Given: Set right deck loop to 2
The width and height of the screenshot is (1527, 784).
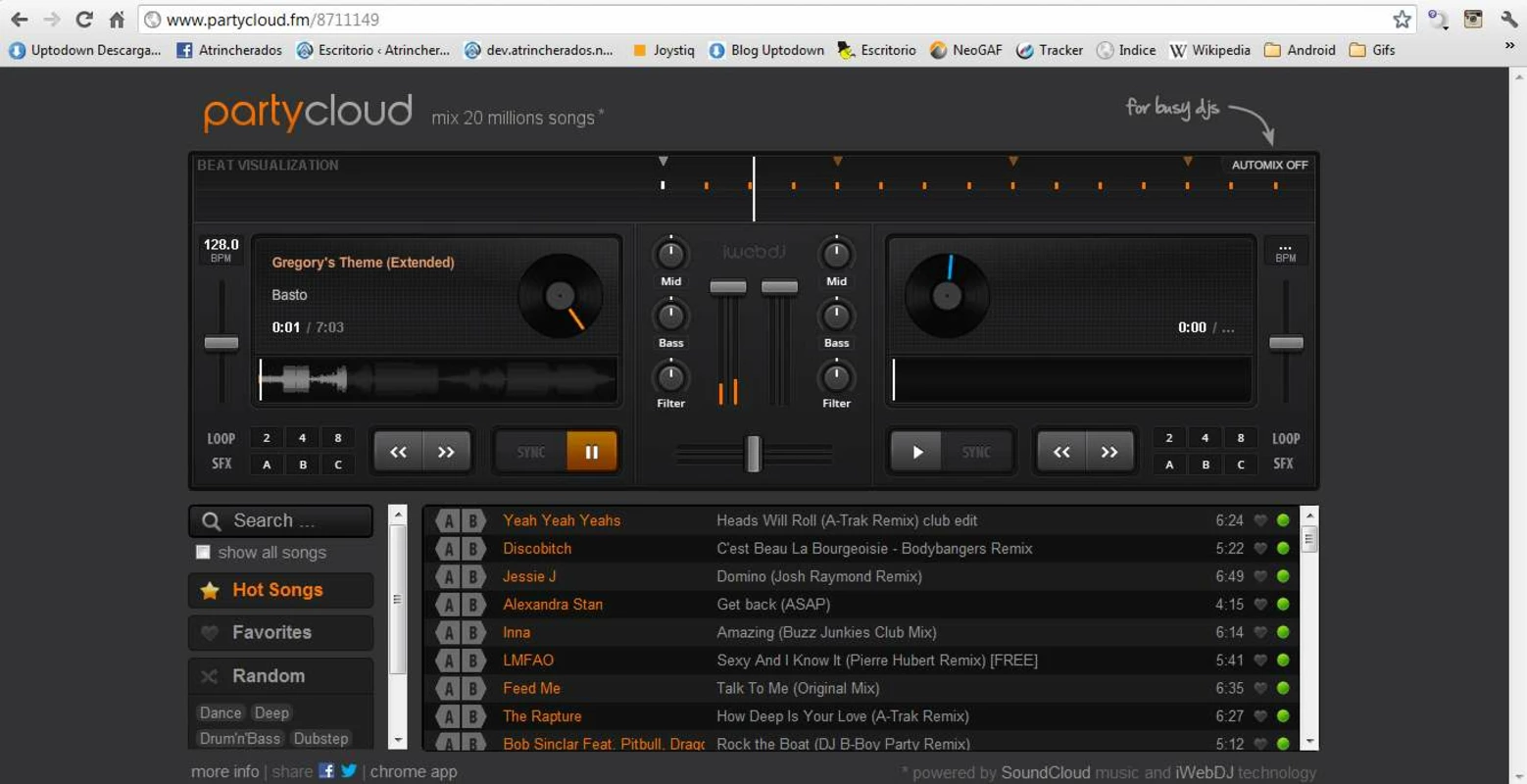Looking at the screenshot, I should (x=1169, y=438).
